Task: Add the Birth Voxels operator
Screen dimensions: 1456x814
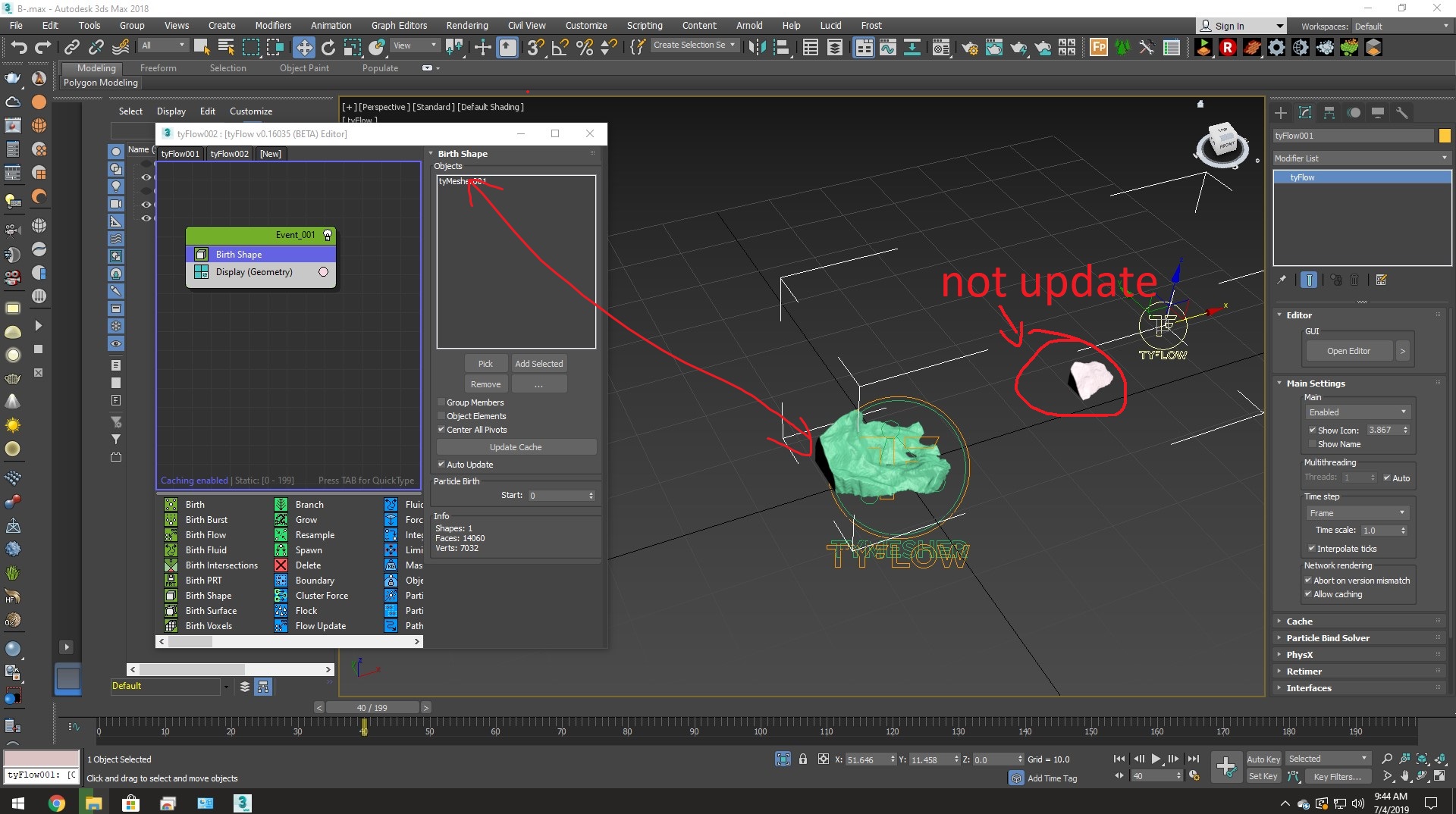Action: 209,626
